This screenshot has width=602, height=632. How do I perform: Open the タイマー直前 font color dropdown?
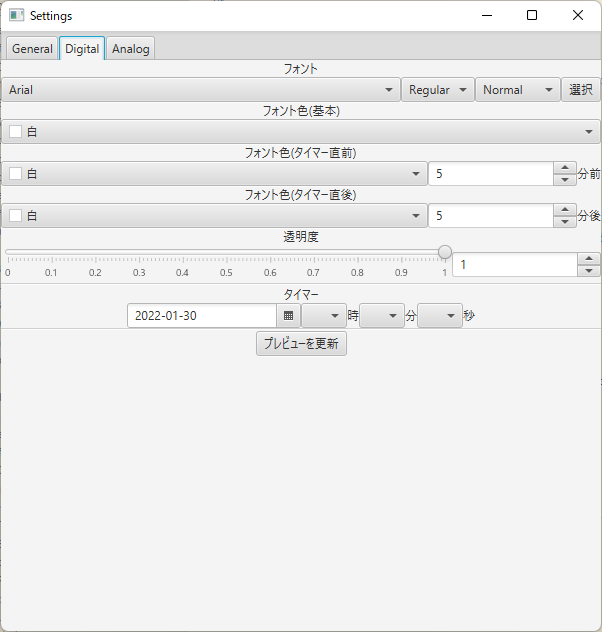214,174
